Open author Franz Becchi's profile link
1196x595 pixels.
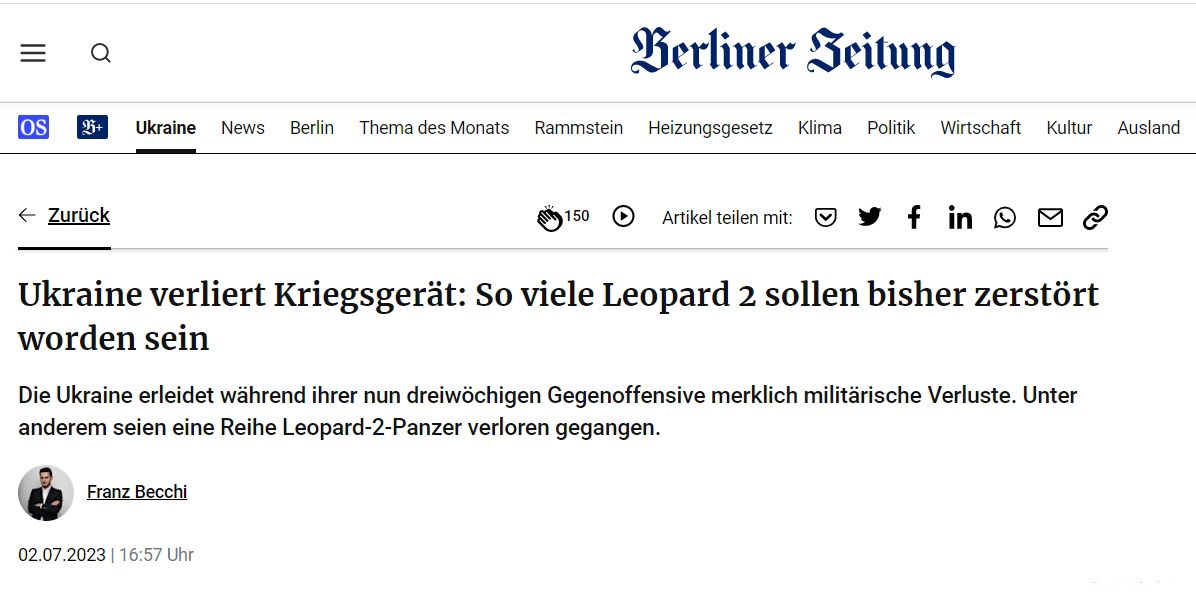pyautogui.click(x=137, y=492)
